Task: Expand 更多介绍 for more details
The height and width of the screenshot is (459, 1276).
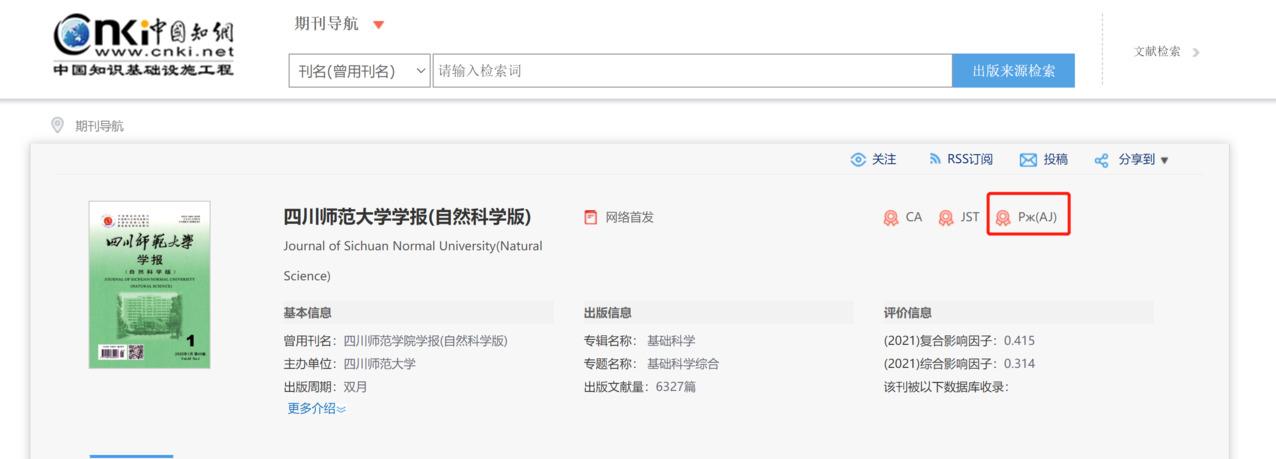Action: coord(316,408)
